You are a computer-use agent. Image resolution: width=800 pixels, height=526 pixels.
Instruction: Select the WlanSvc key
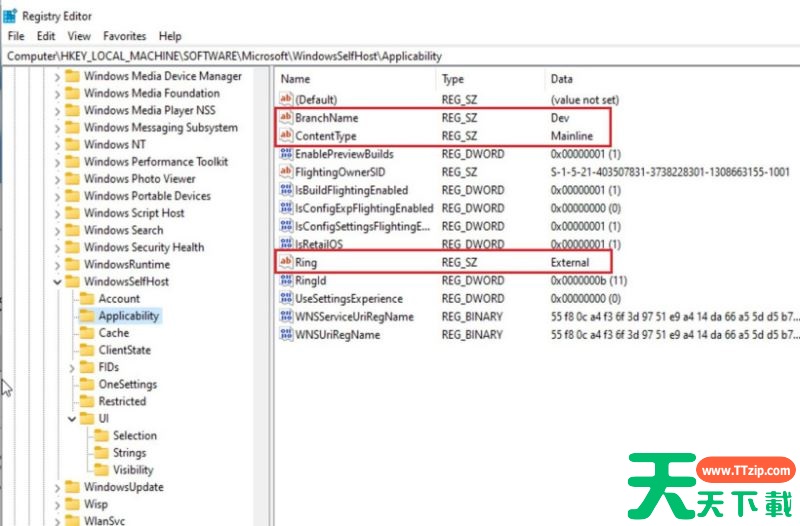click(x=105, y=520)
